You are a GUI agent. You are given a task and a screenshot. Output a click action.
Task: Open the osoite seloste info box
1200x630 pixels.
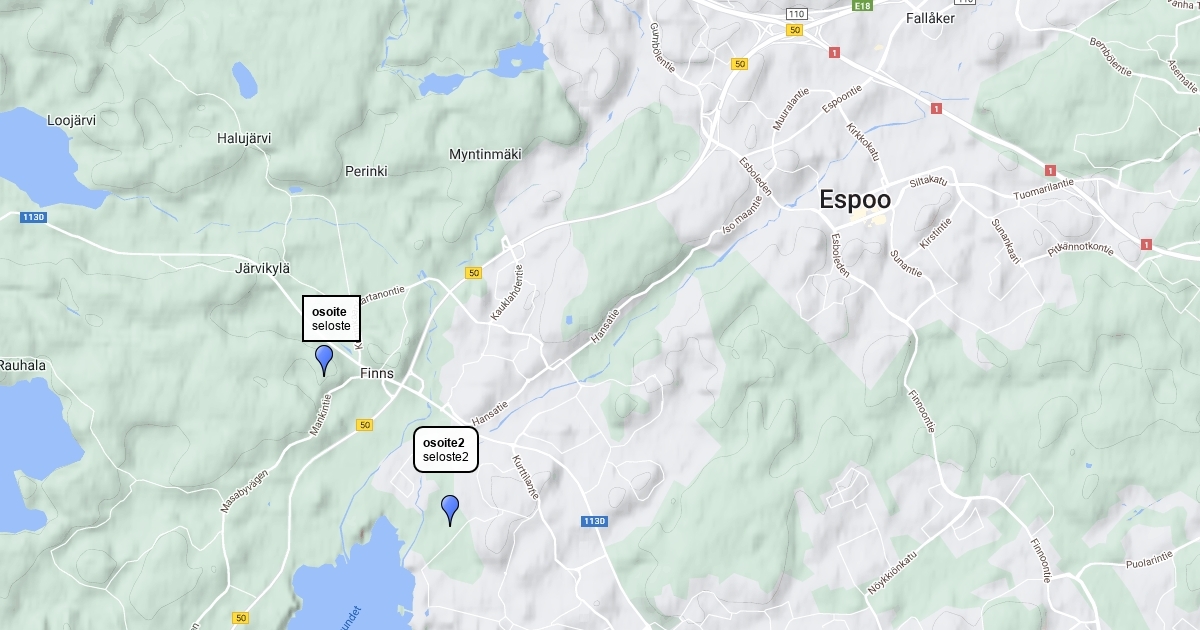pyautogui.click(x=331, y=319)
